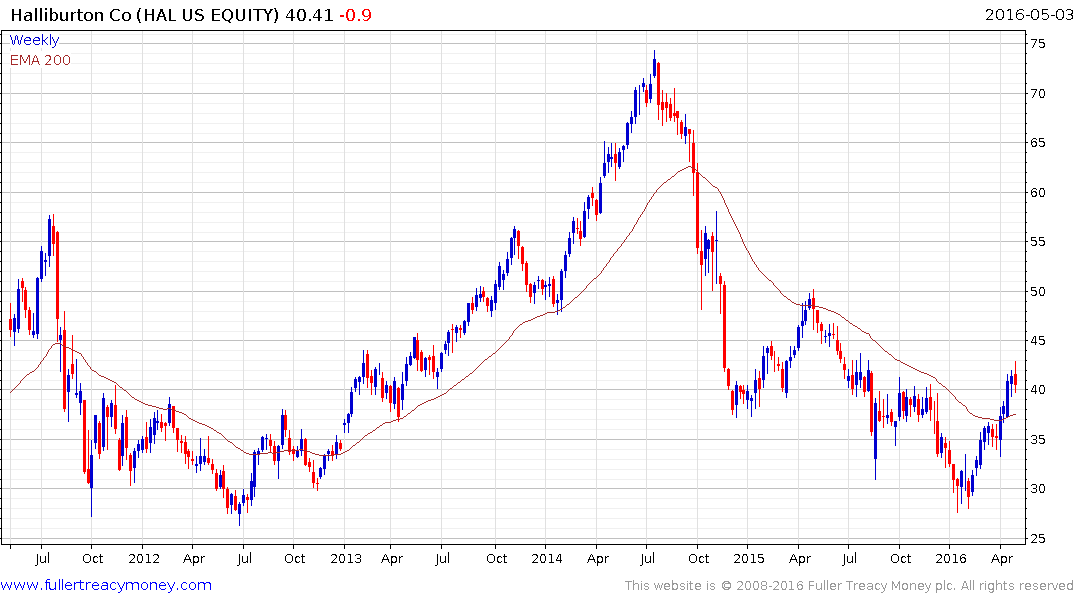The height and width of the screenshot is (600, 1075).
Task: Click the 50 price axis label
Action: 1037,291
